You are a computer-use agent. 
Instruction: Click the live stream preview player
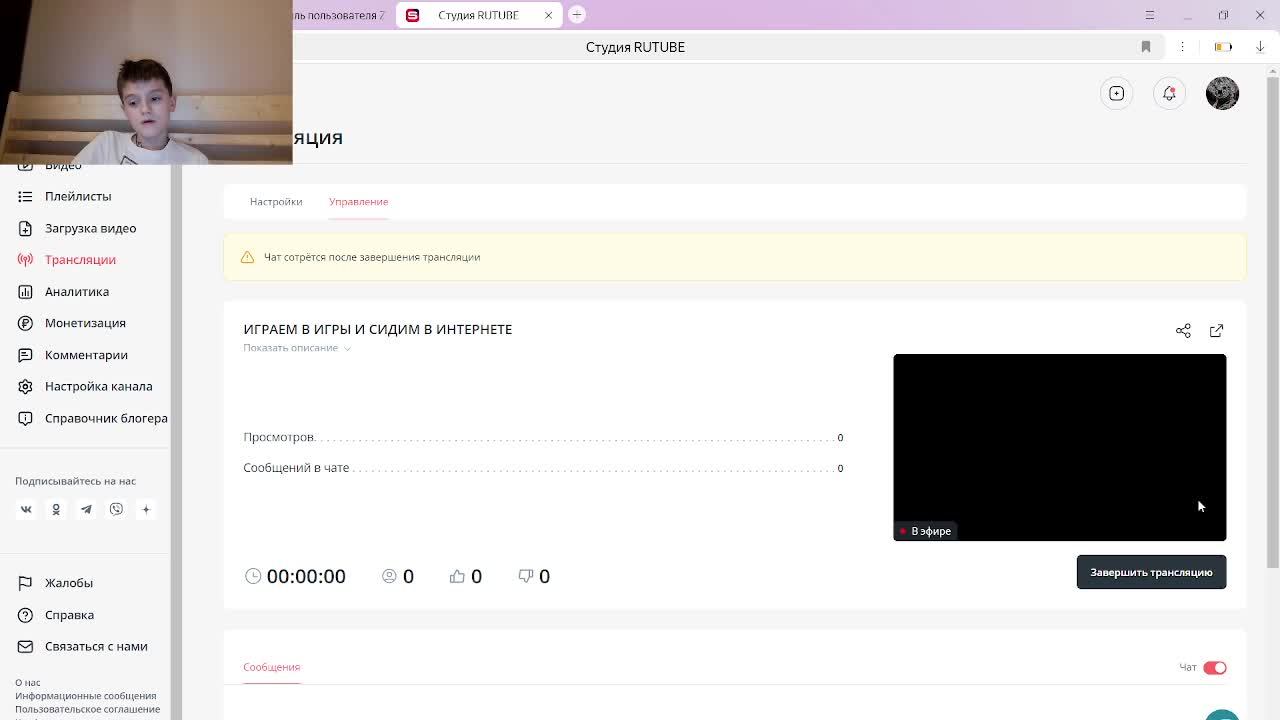(1059, 447)
